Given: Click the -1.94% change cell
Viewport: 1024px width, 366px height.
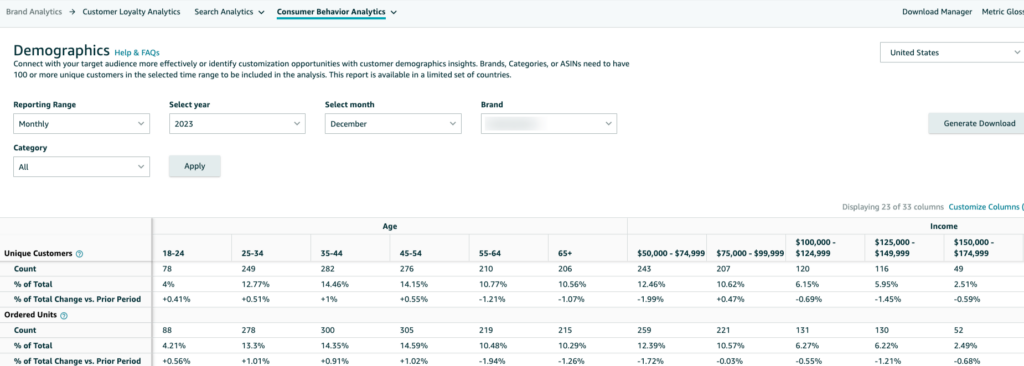Looking at the screenshot, I should coord(492,361).
